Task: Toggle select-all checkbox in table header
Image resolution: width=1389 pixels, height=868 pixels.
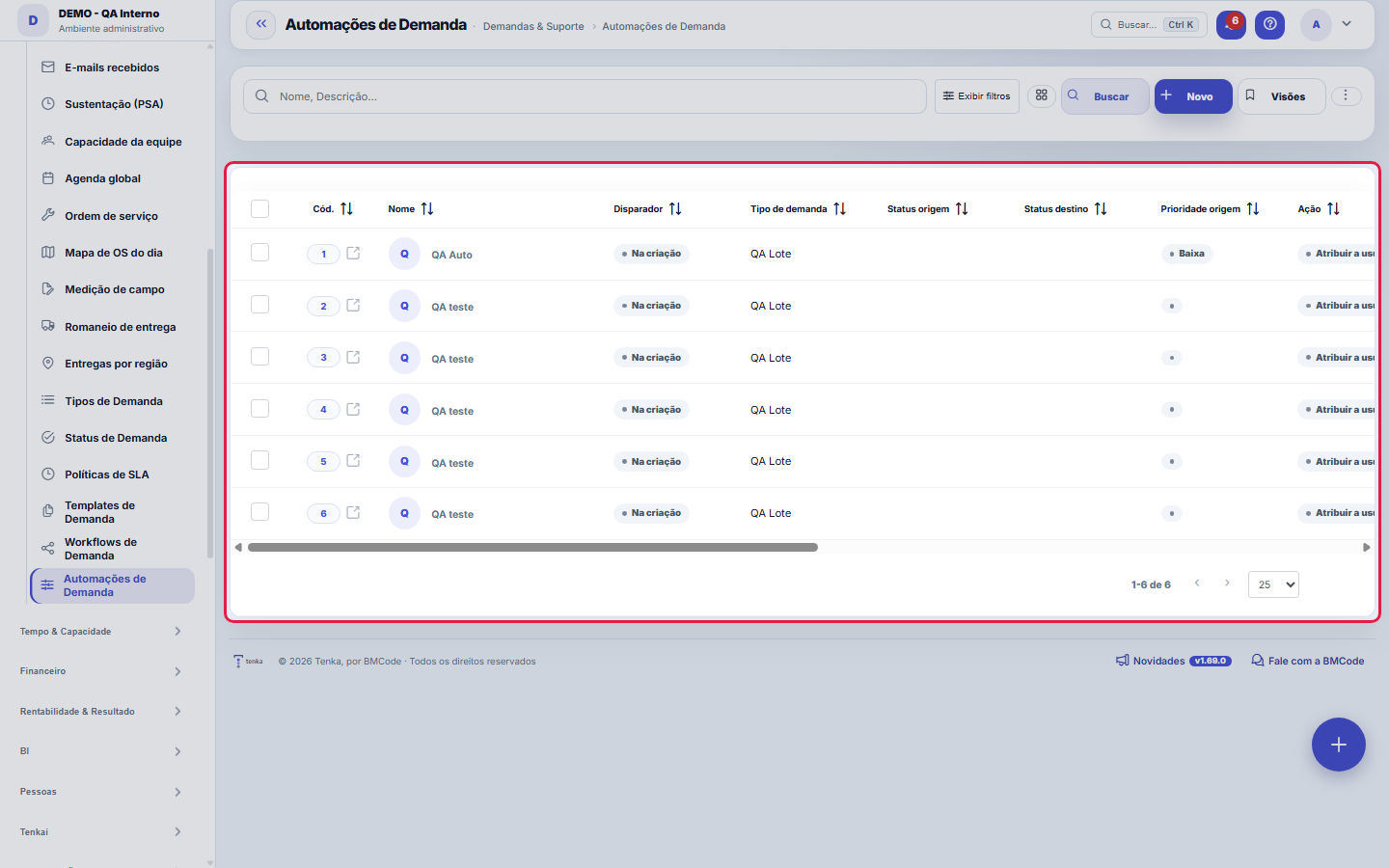Action: (259, 208)
